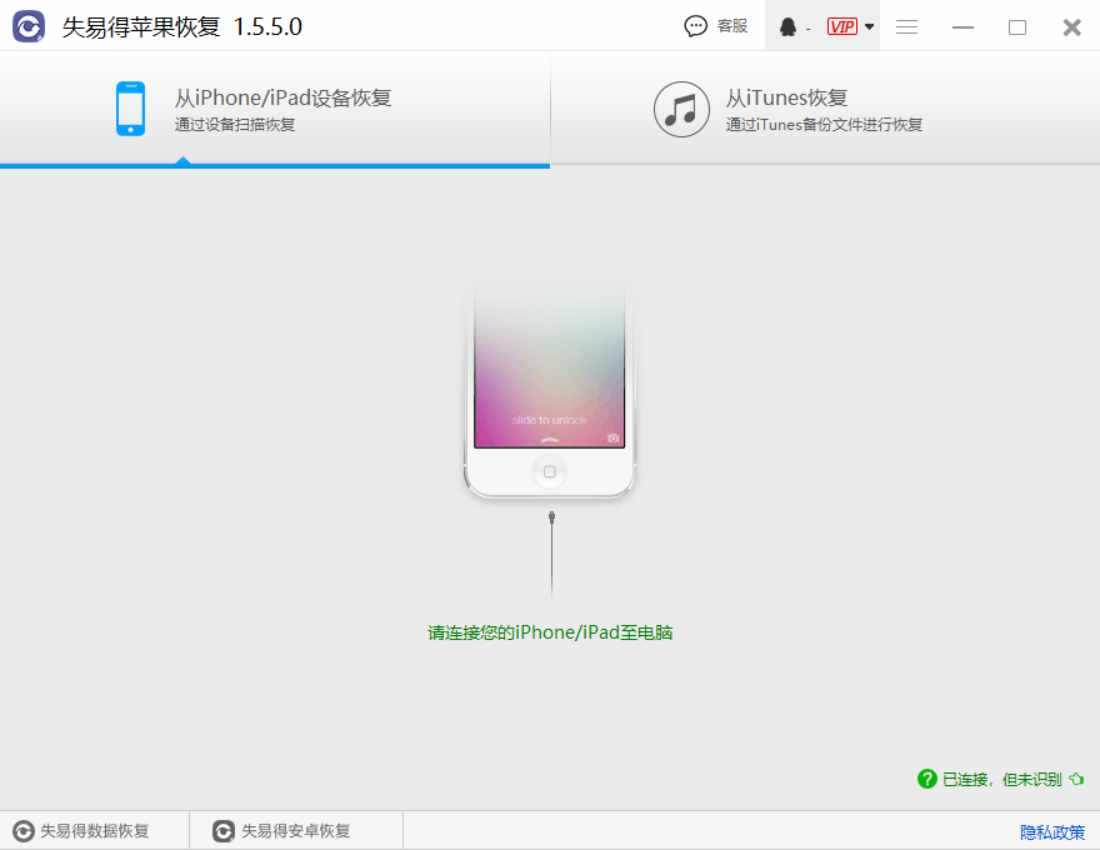Maximize the recovery window
Screen dimensions: 1100x850
coord(1017,27)
